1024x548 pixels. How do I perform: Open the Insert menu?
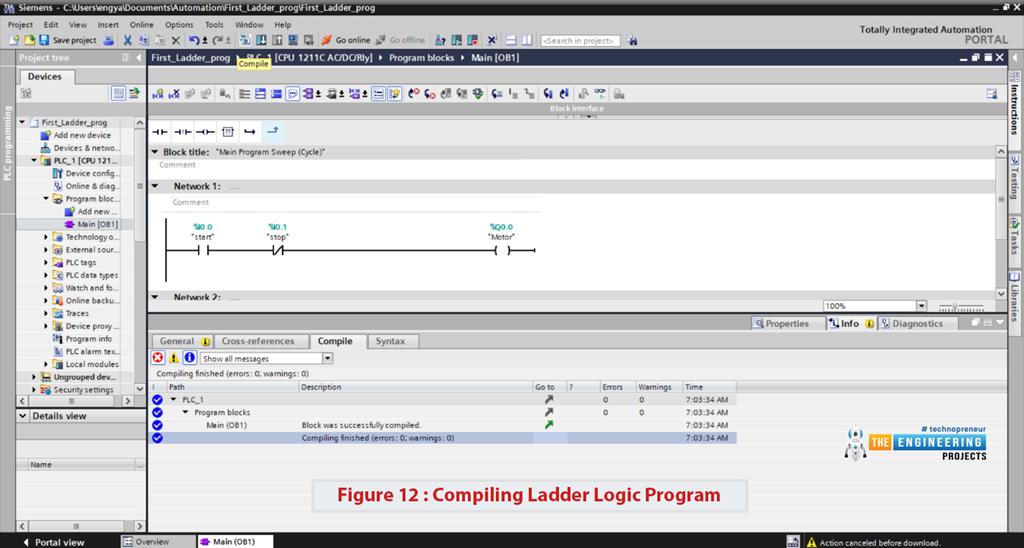tap(108, 25)
